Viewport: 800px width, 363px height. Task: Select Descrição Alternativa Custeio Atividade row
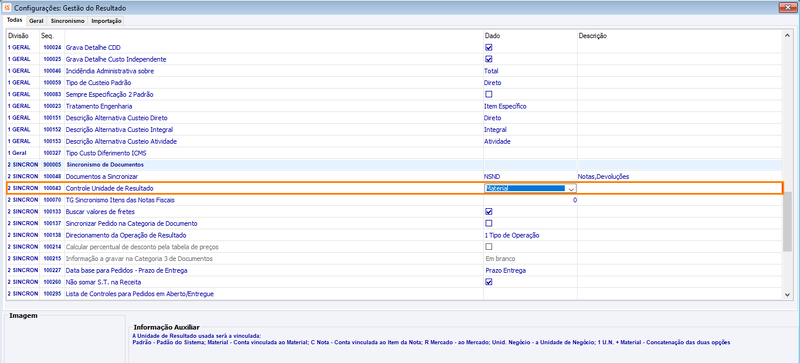pos(394,141)
